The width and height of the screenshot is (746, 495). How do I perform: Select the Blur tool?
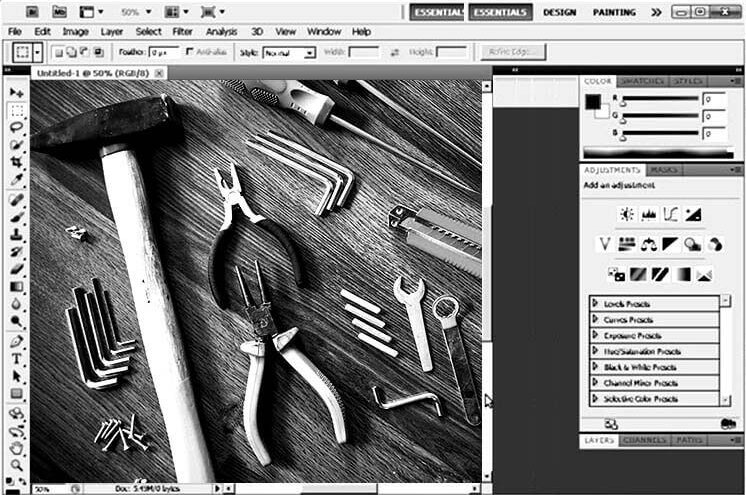[x=17, y=304]
